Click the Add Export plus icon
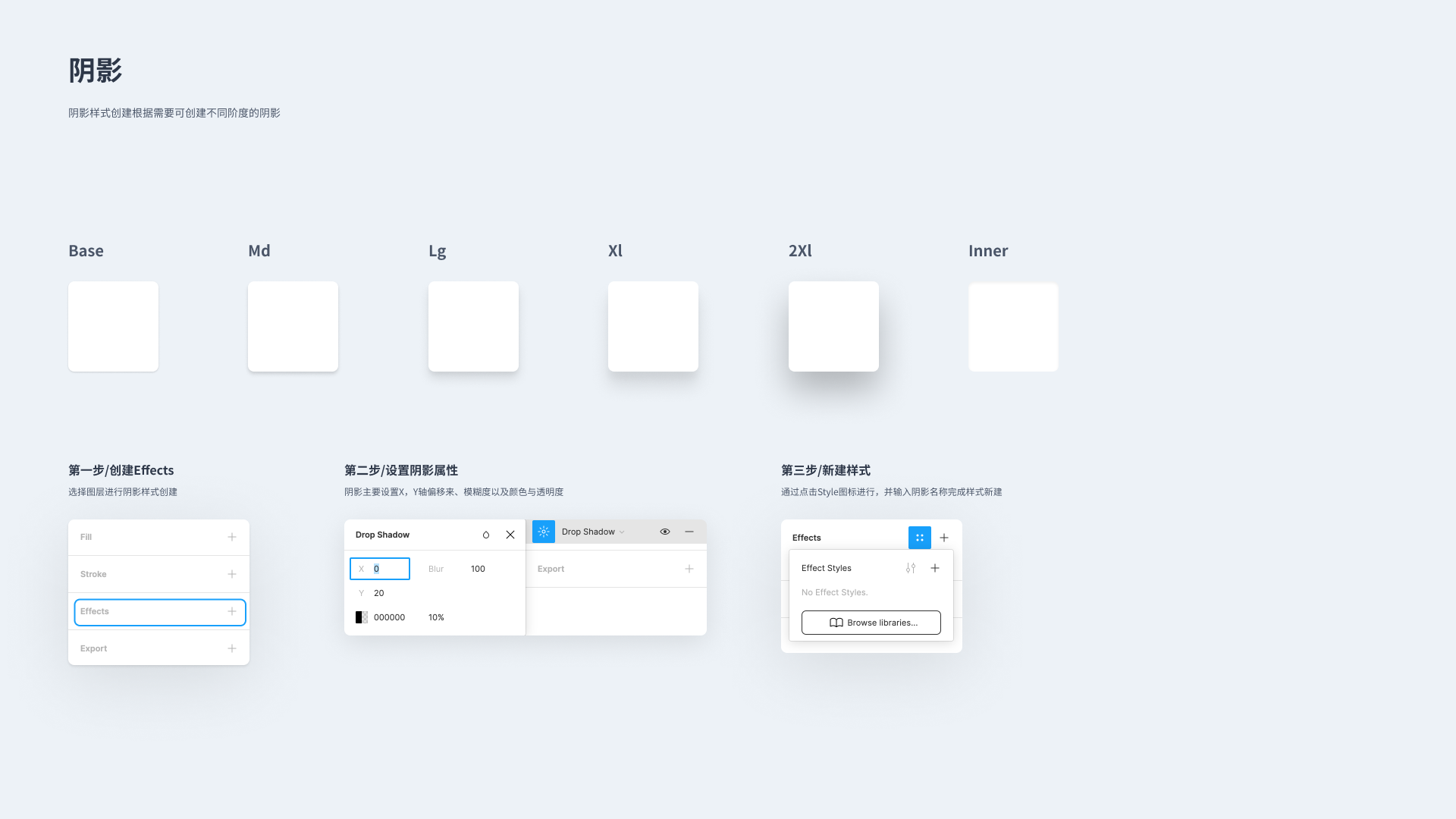 pyautogui.click(x=231, y=648)
